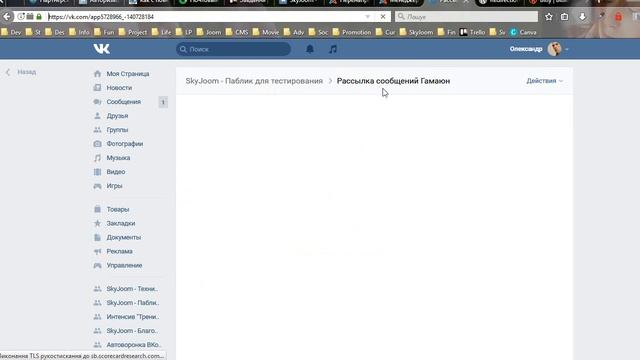Click the bag icon beside Товары
The height and width of the screenshot is (360, 640).
coord(97,209)
